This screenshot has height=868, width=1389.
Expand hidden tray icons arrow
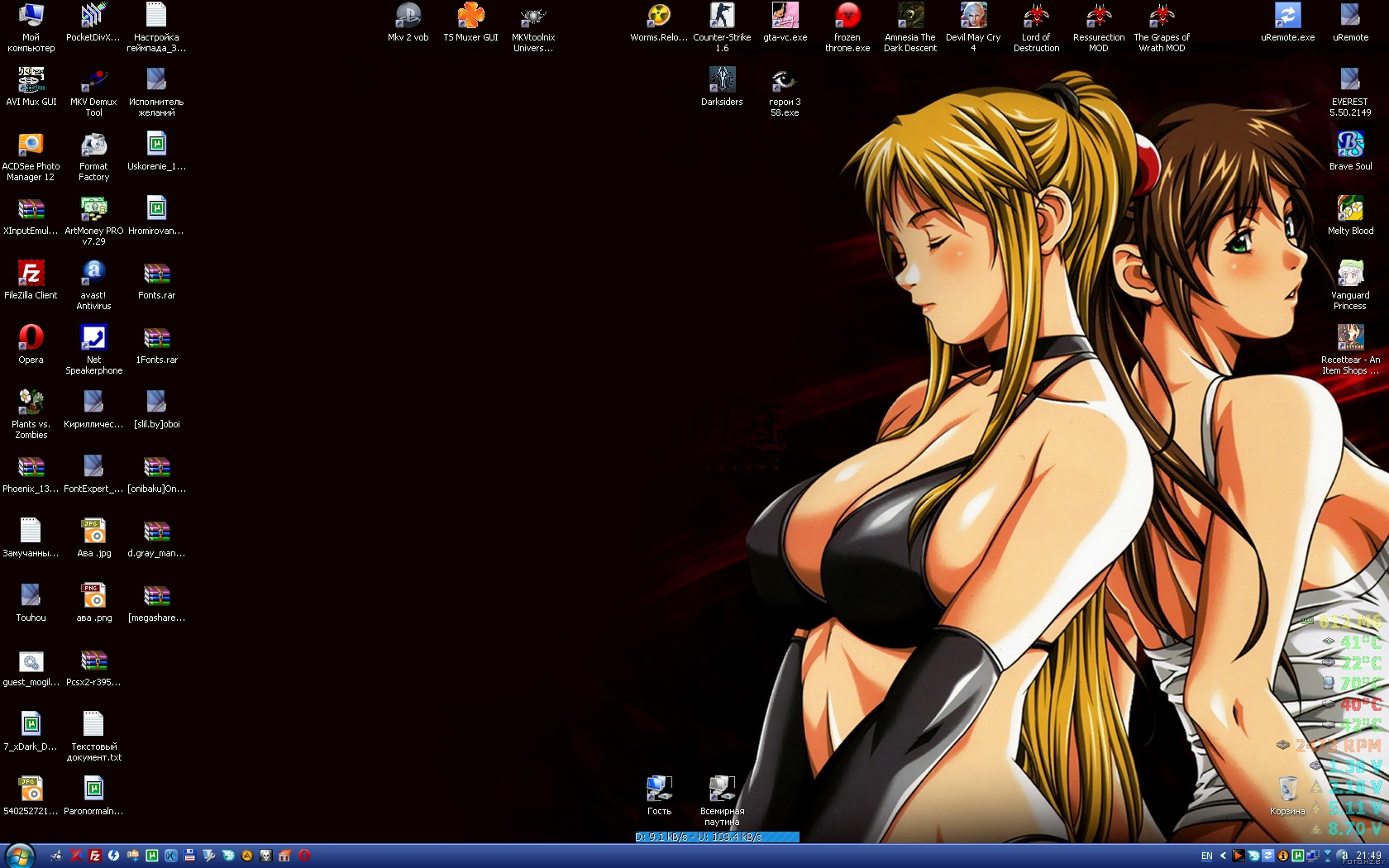pos(1223,856)
